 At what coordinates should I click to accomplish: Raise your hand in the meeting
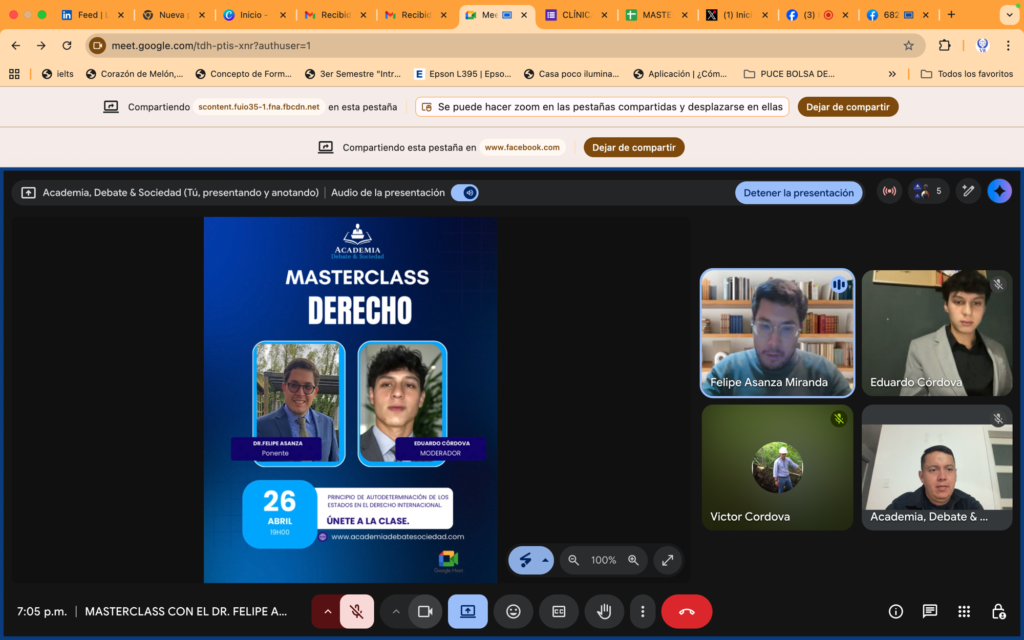[x=604, y=611]
